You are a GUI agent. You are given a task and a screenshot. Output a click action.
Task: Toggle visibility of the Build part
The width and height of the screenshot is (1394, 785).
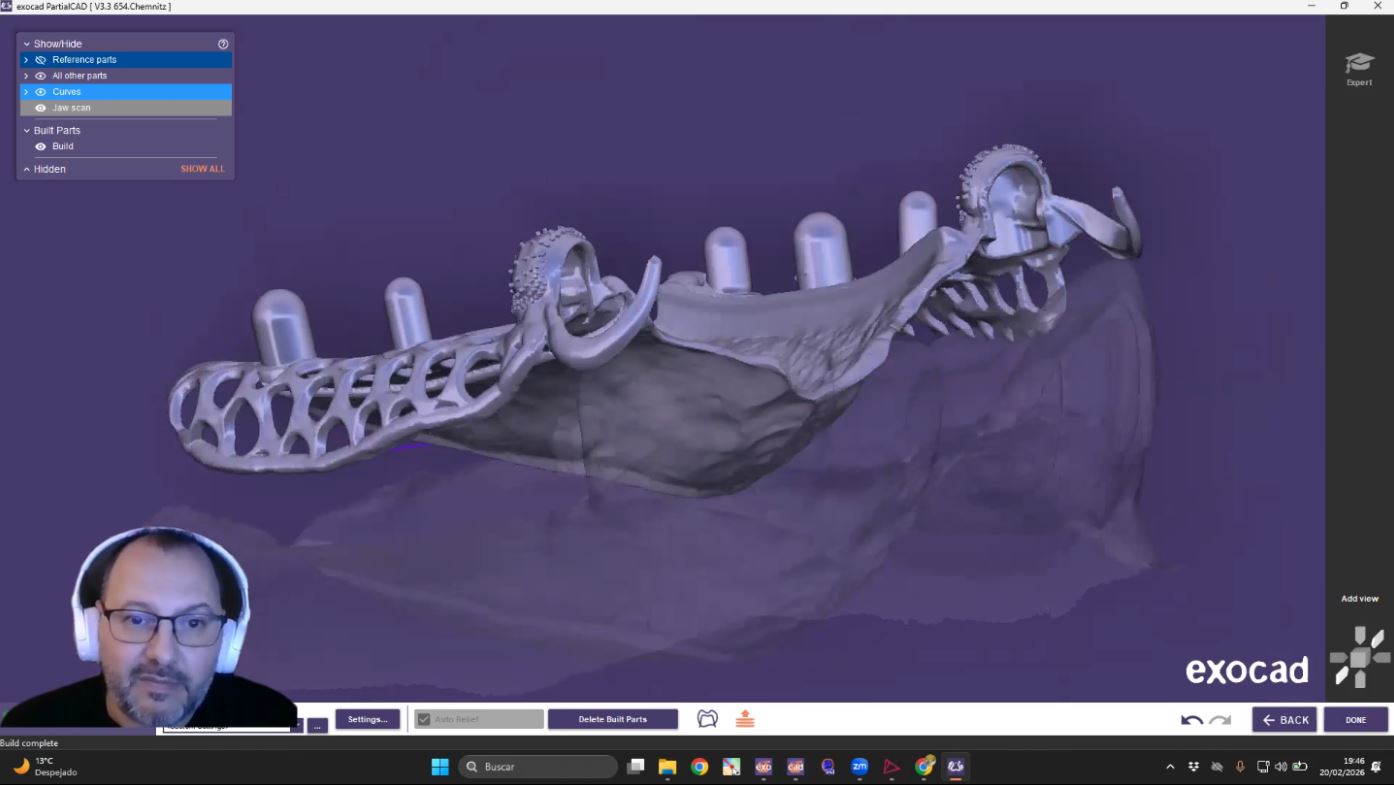click(41, 147)
